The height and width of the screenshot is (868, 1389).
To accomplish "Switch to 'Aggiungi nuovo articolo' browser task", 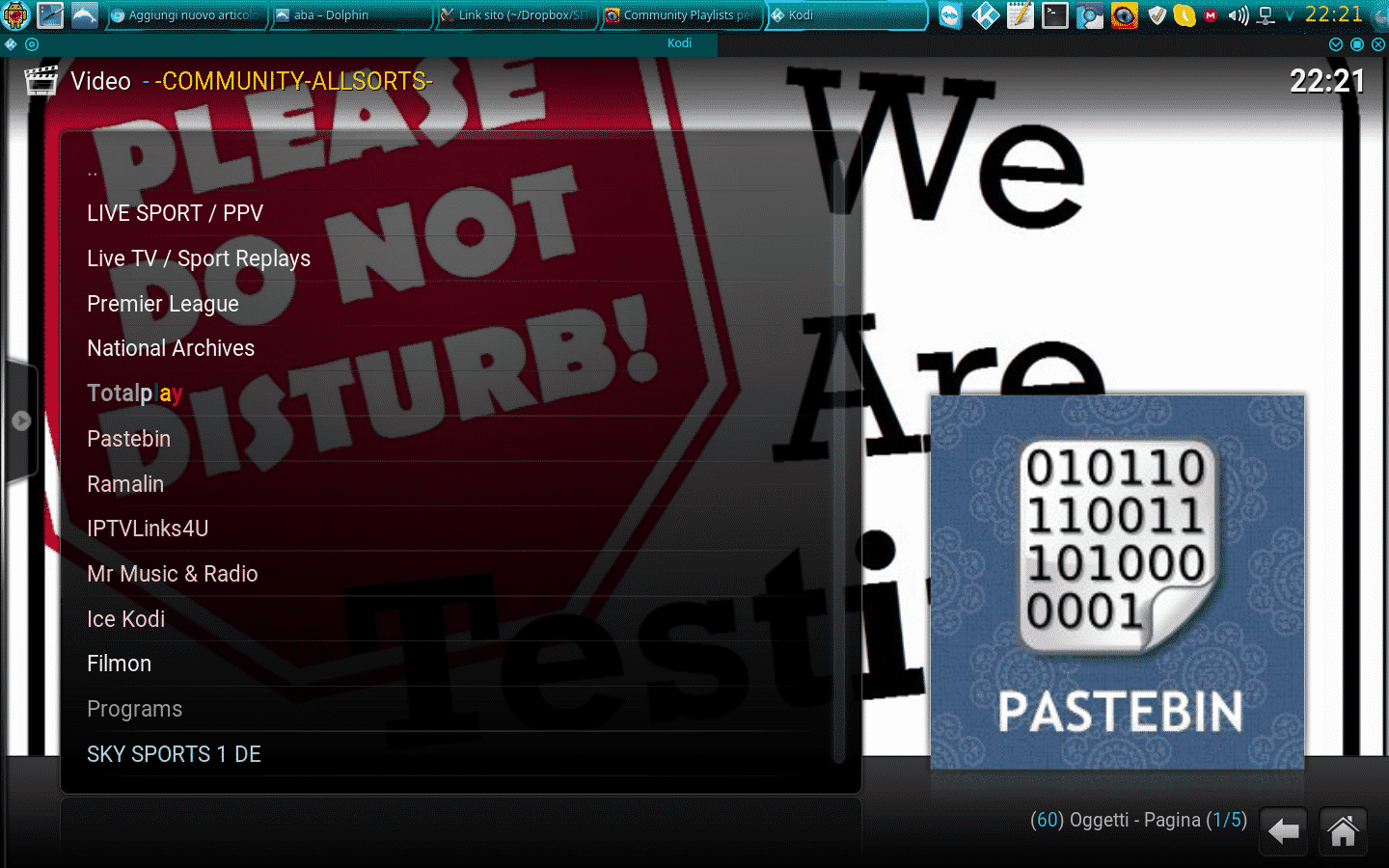I will pyautogui.click(x=185, y=15).
